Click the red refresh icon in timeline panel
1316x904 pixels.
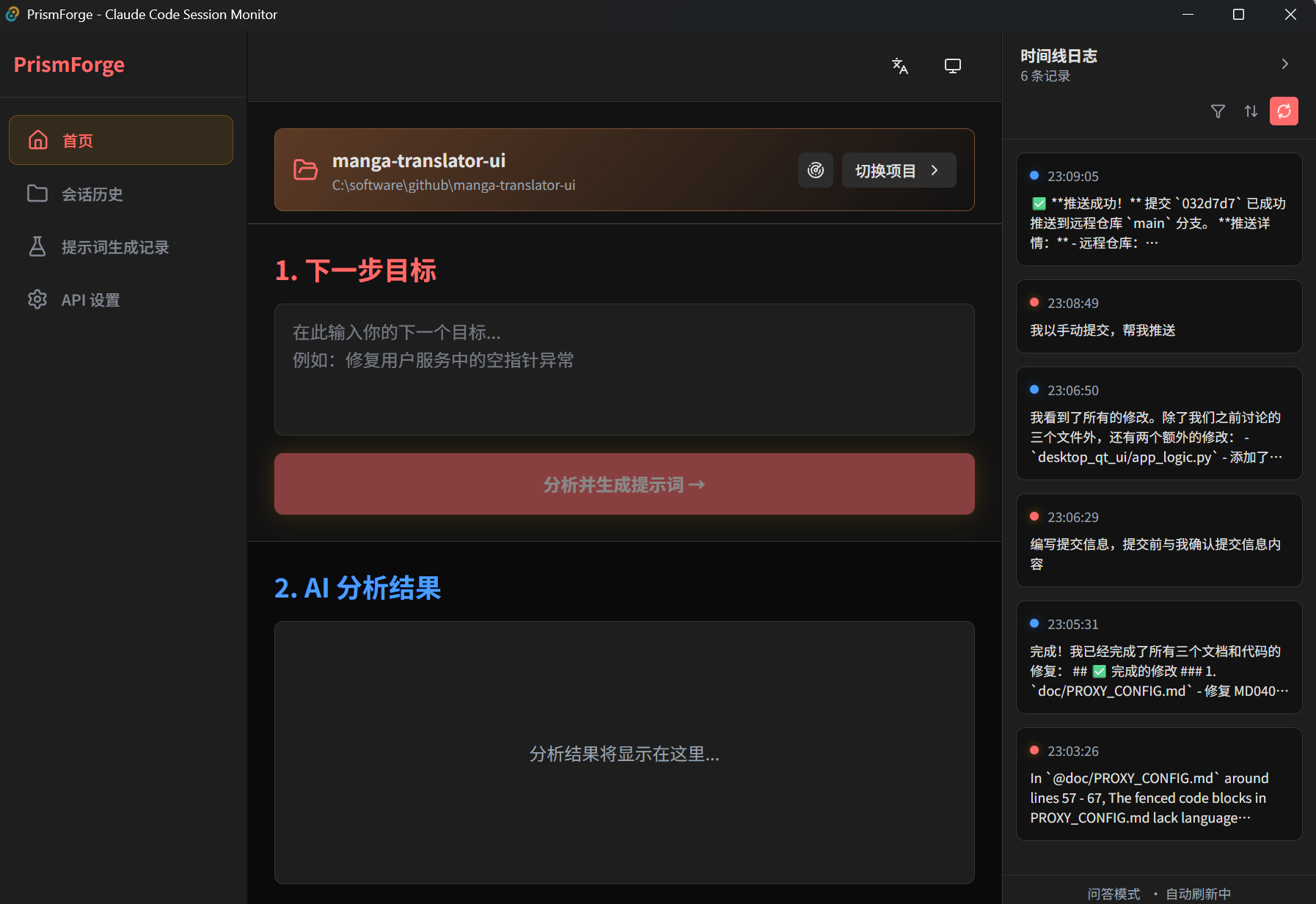[x=1284, y=111]
